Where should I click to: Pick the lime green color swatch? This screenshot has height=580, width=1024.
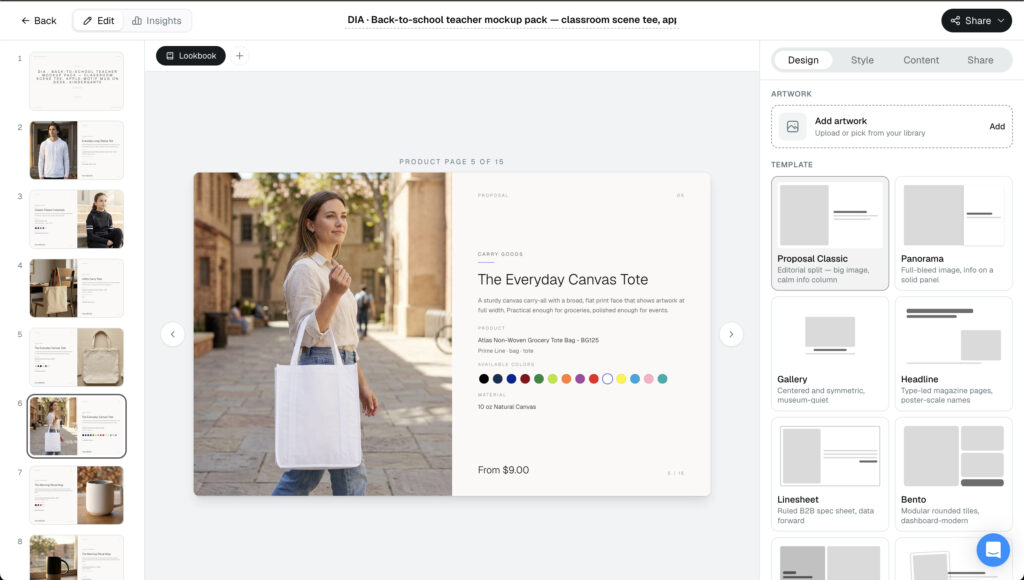click(552, 379)
